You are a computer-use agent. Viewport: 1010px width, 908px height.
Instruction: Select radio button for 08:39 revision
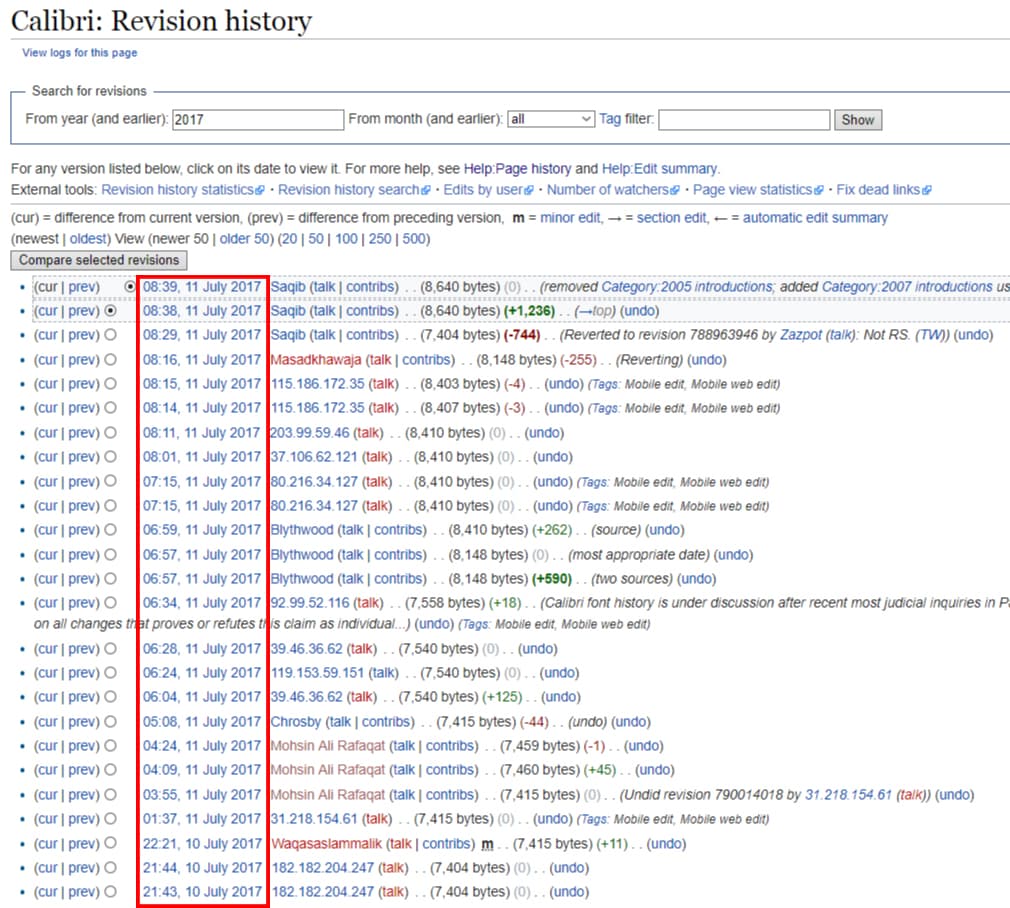pos(130,287)
